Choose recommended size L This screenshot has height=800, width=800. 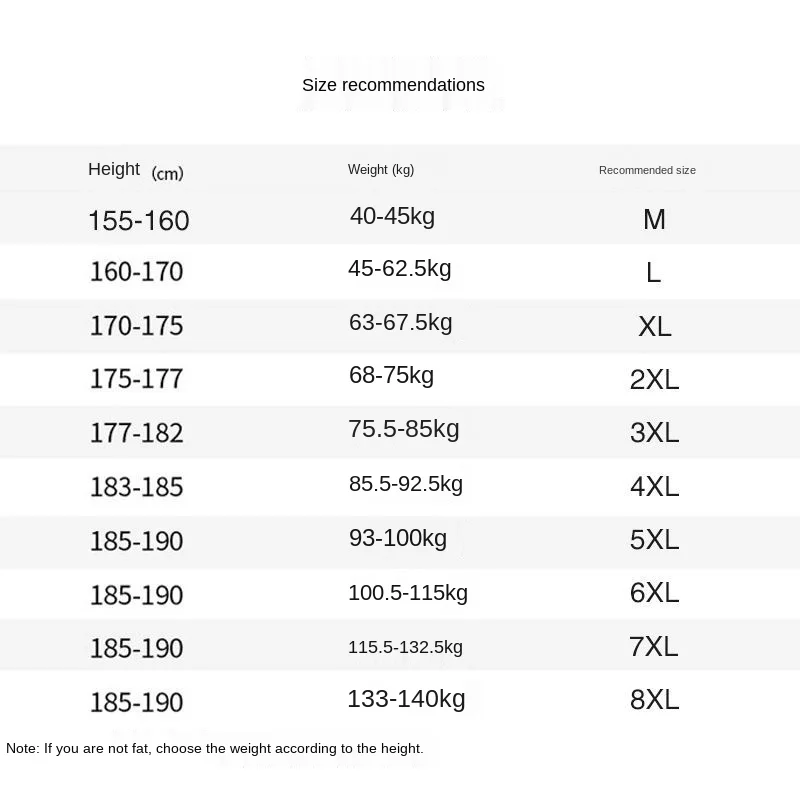(x=653, y=273)
